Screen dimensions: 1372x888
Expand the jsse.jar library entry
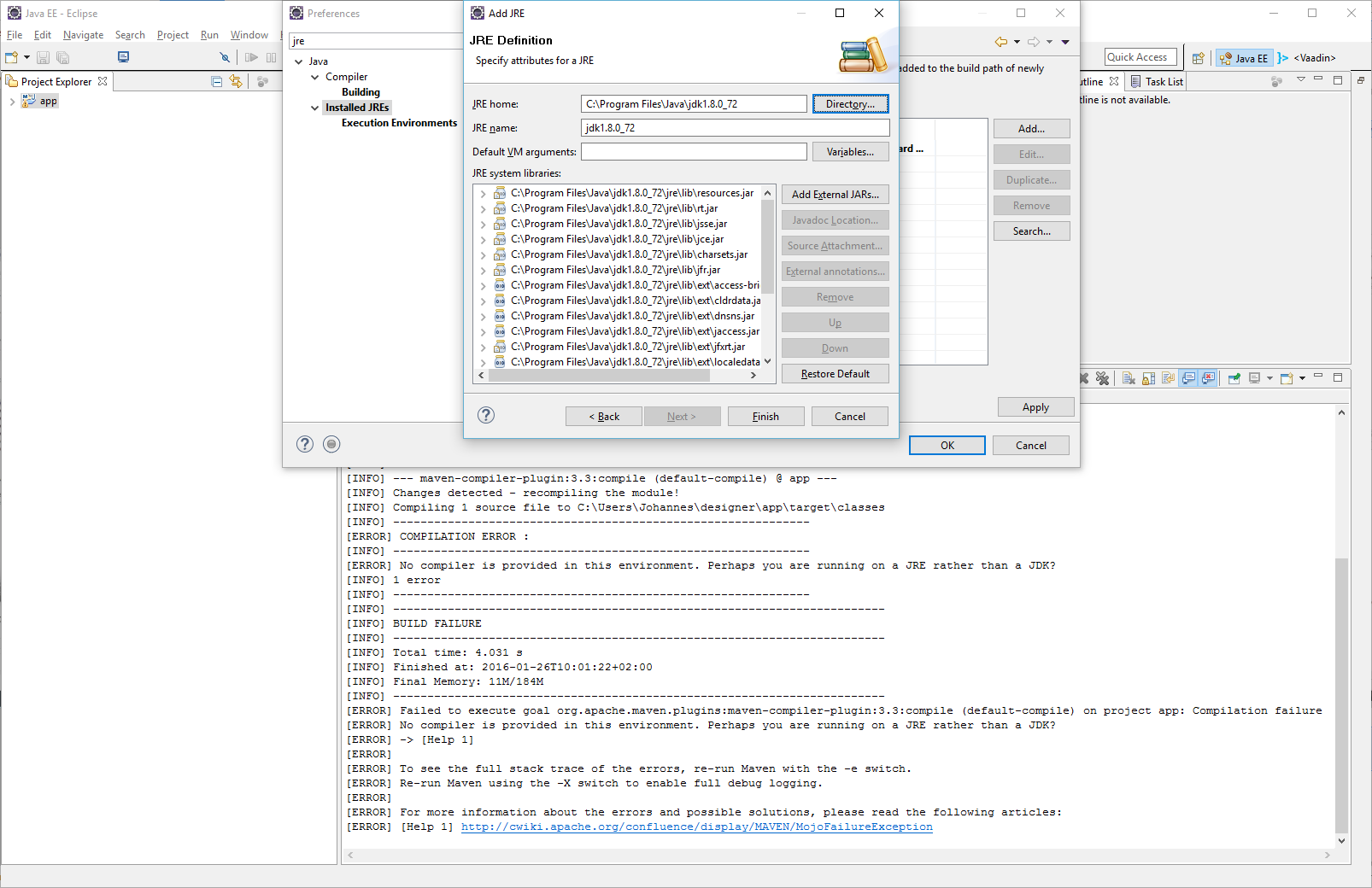483,225
